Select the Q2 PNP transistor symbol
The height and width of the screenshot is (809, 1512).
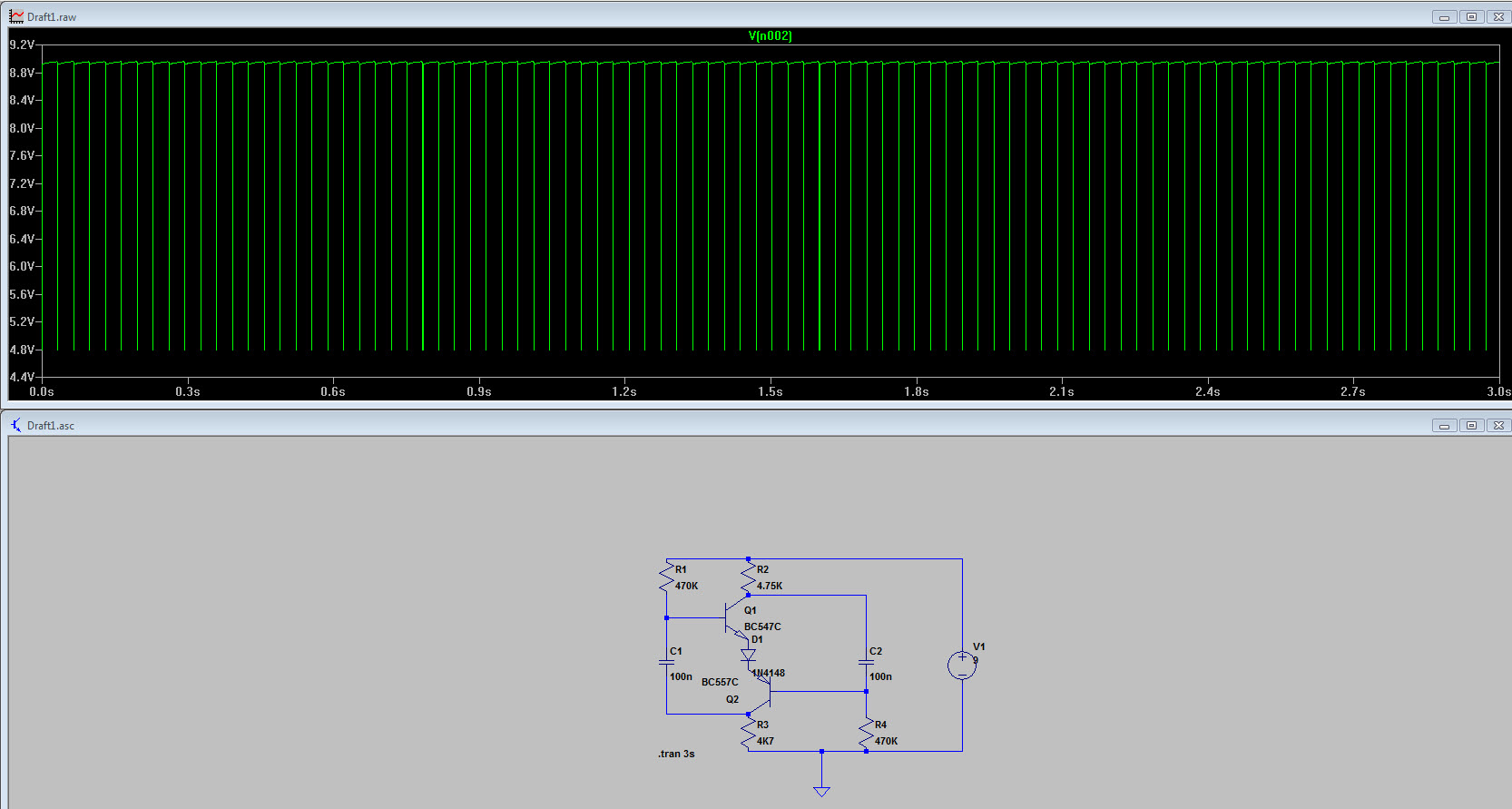point(761,693)
